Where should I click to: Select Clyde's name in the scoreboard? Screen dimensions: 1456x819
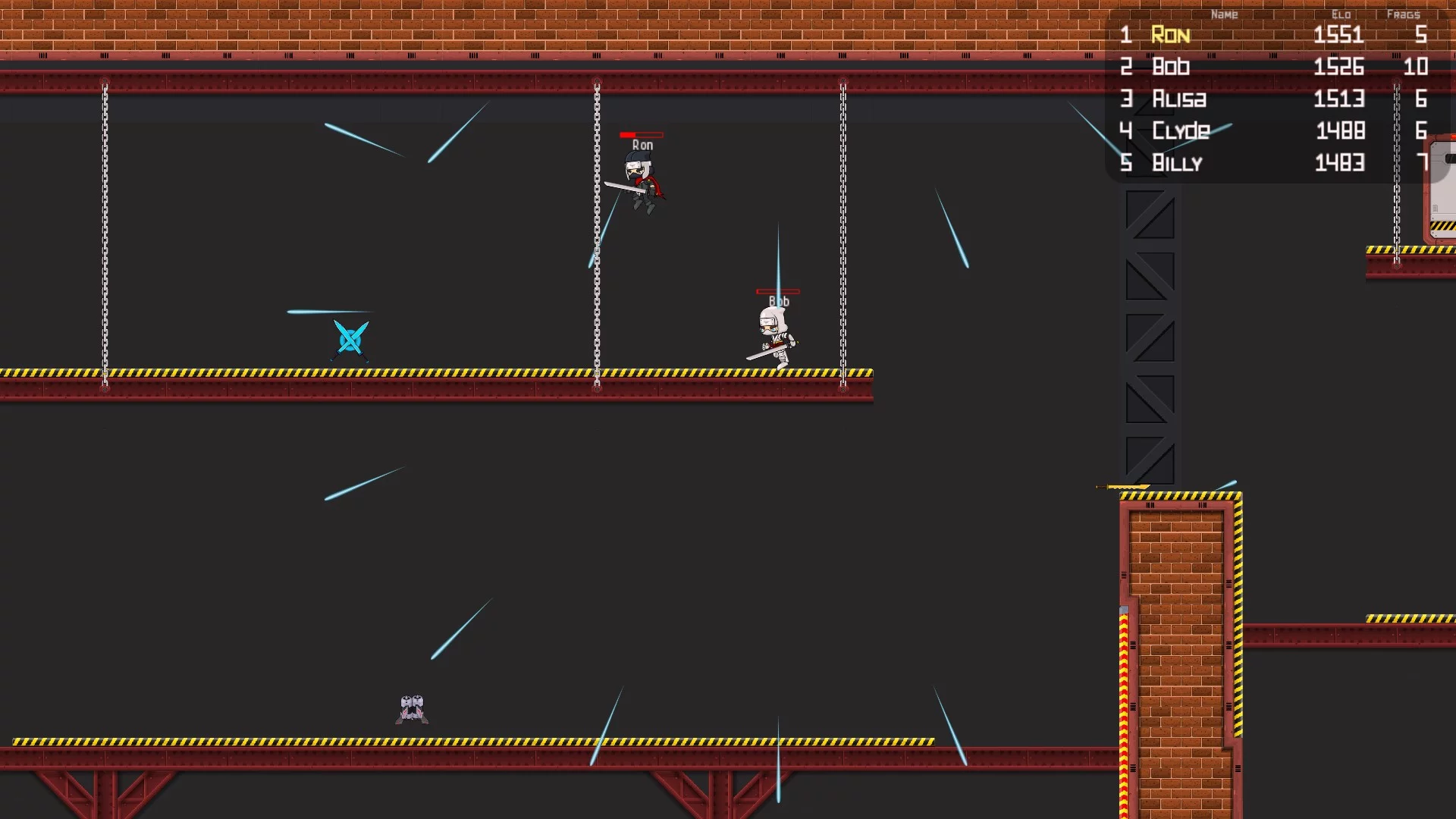point(1181,131)
